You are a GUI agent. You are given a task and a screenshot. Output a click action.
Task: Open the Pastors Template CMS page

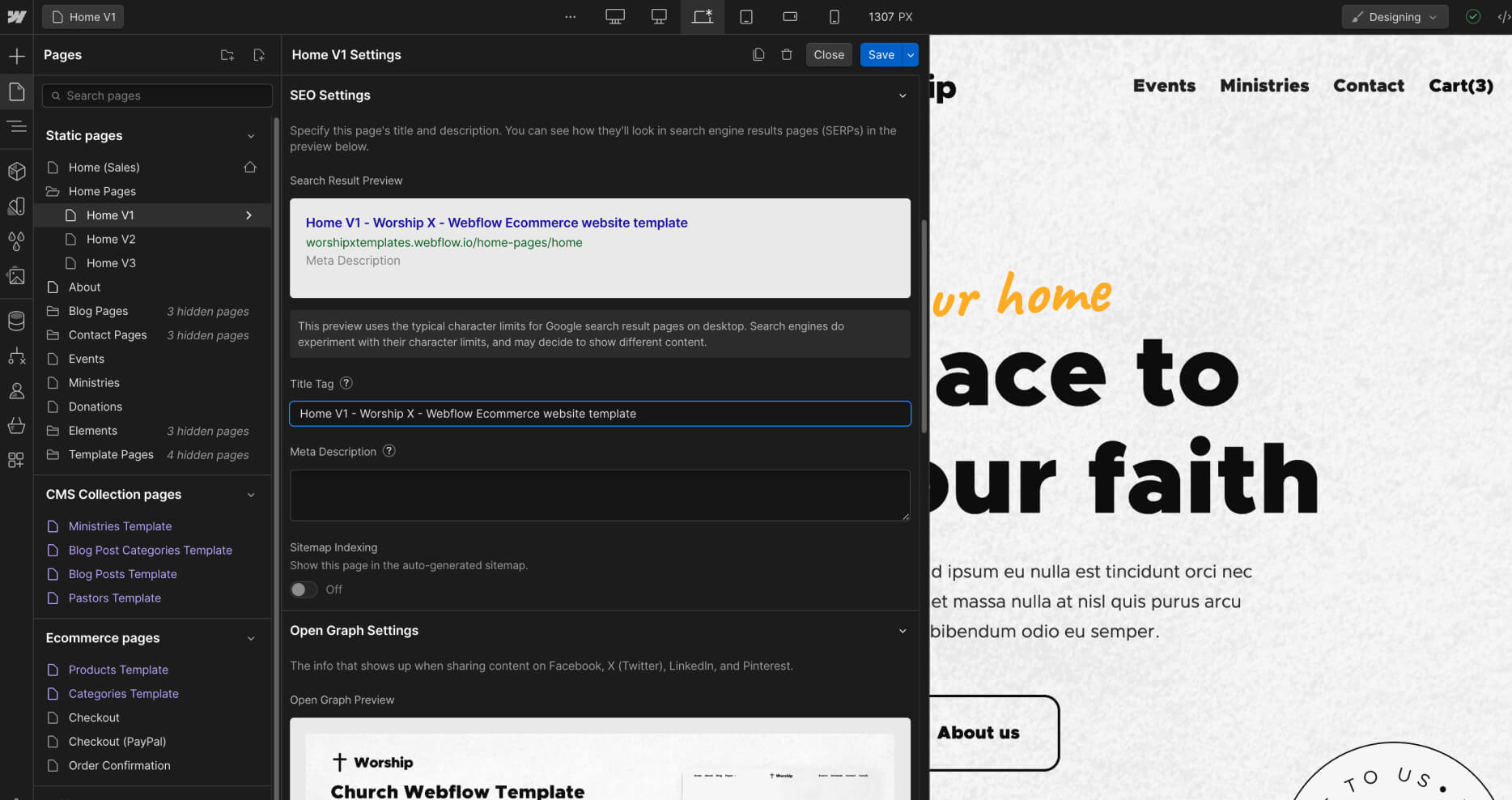point(114,598)
